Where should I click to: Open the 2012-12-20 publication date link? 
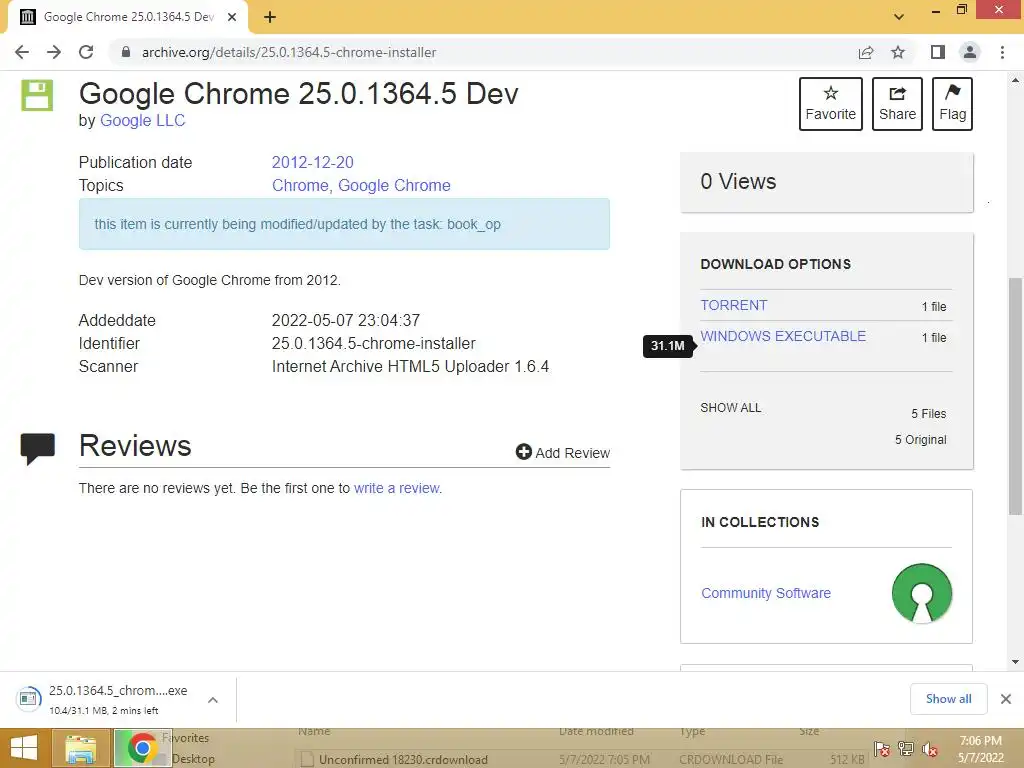[x=312, y=162]
